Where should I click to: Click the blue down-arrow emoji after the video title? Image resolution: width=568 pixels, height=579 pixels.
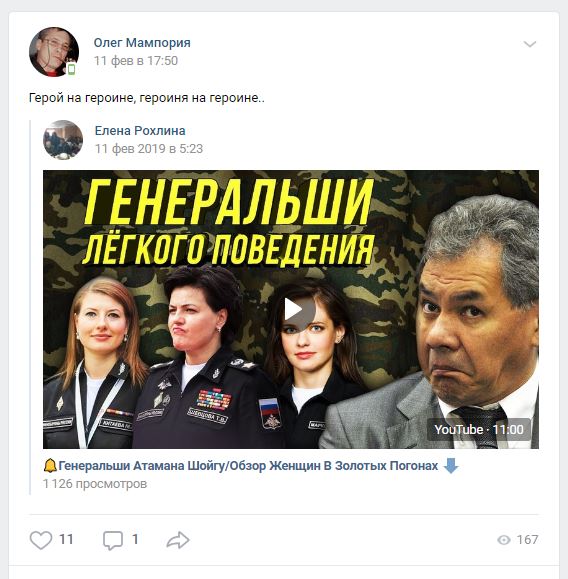451,466
